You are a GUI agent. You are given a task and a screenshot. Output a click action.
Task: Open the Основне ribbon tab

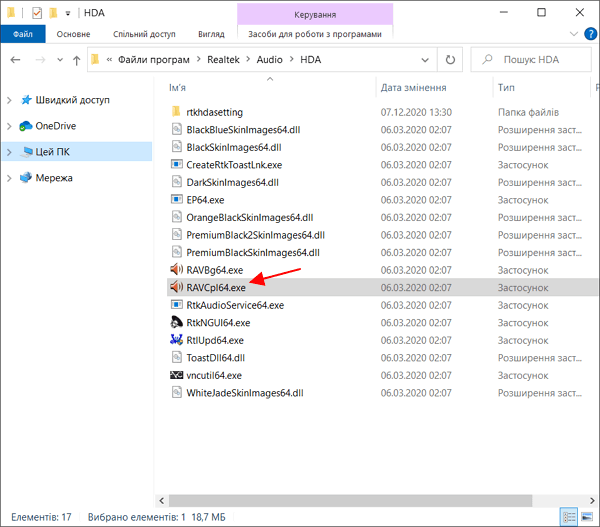point(73,34)
